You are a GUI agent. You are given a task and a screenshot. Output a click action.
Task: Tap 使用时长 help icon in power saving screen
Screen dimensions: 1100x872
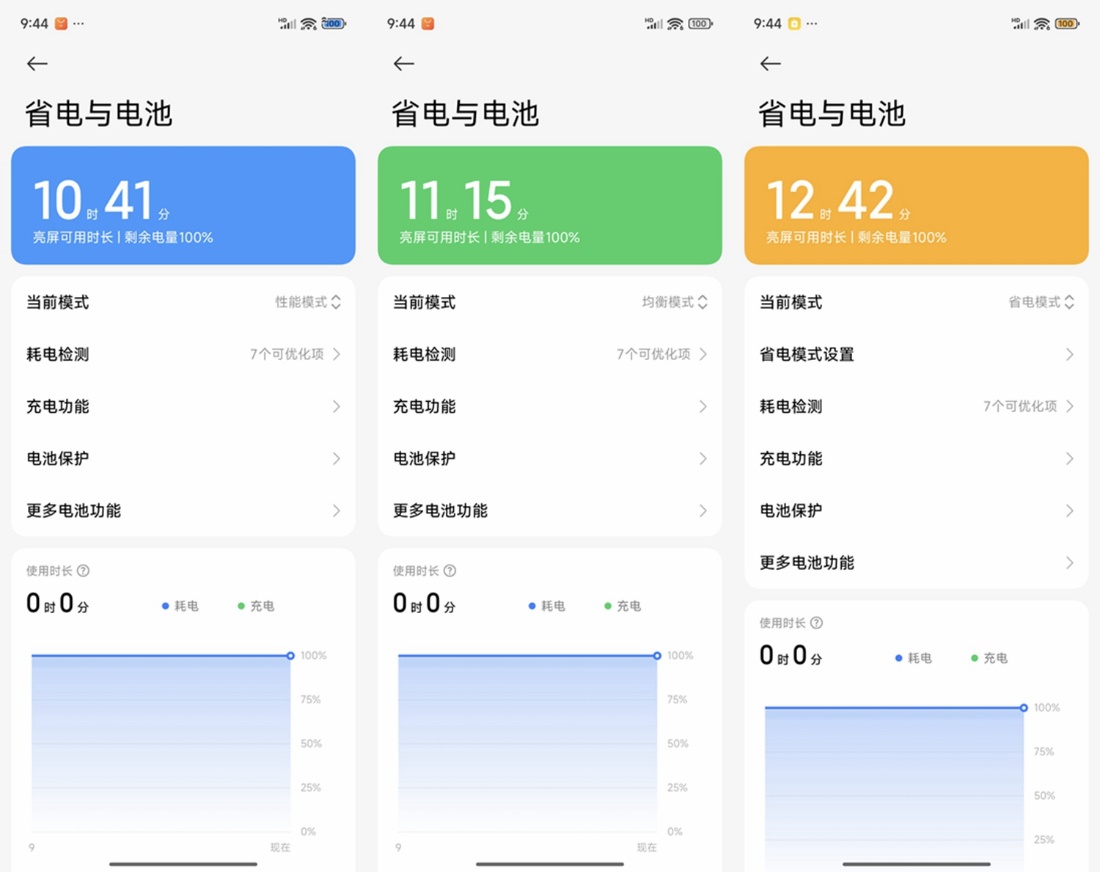pos(817,622)
